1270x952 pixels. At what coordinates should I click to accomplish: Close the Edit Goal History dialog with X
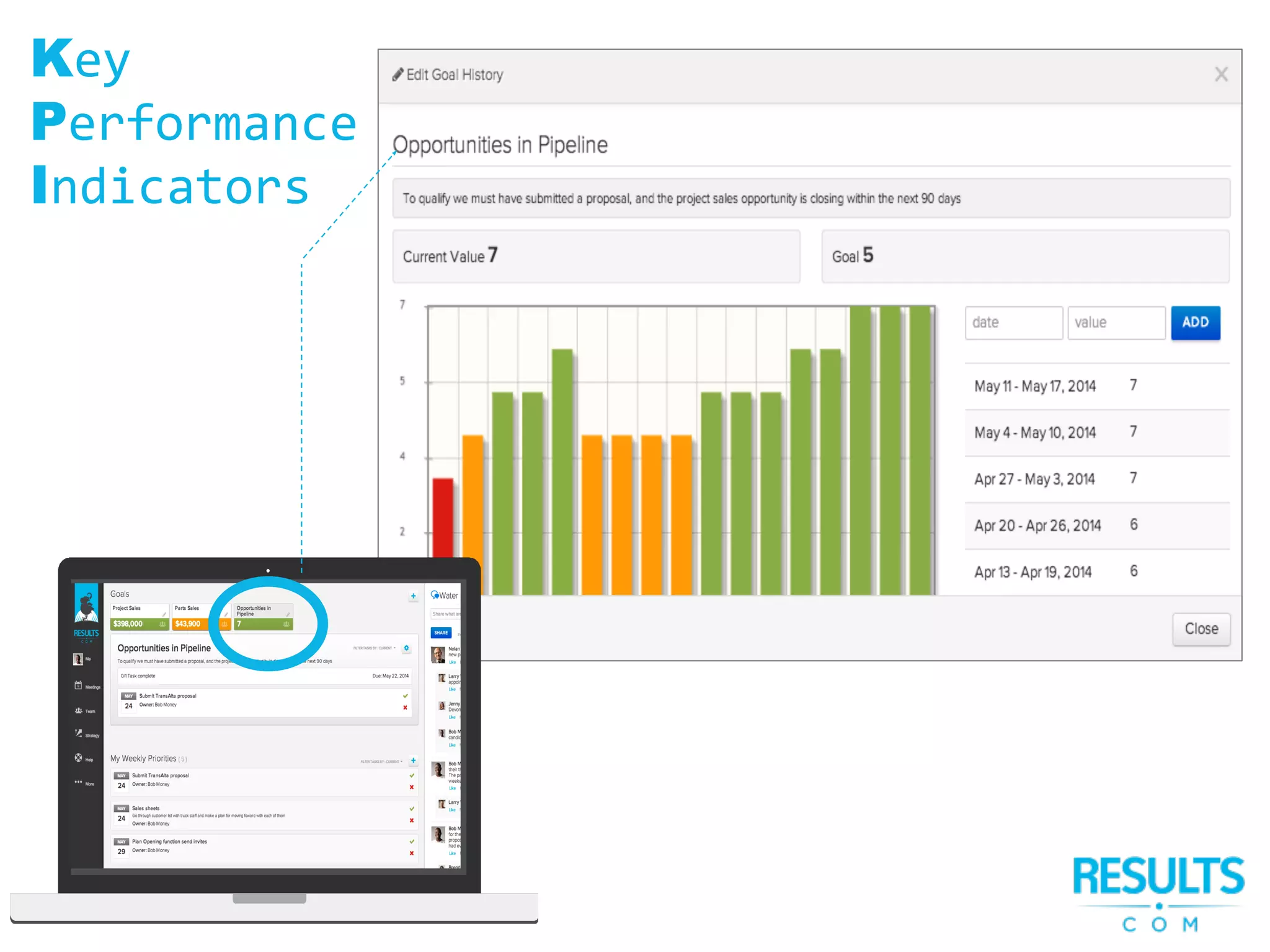(x=1220, y=74)
